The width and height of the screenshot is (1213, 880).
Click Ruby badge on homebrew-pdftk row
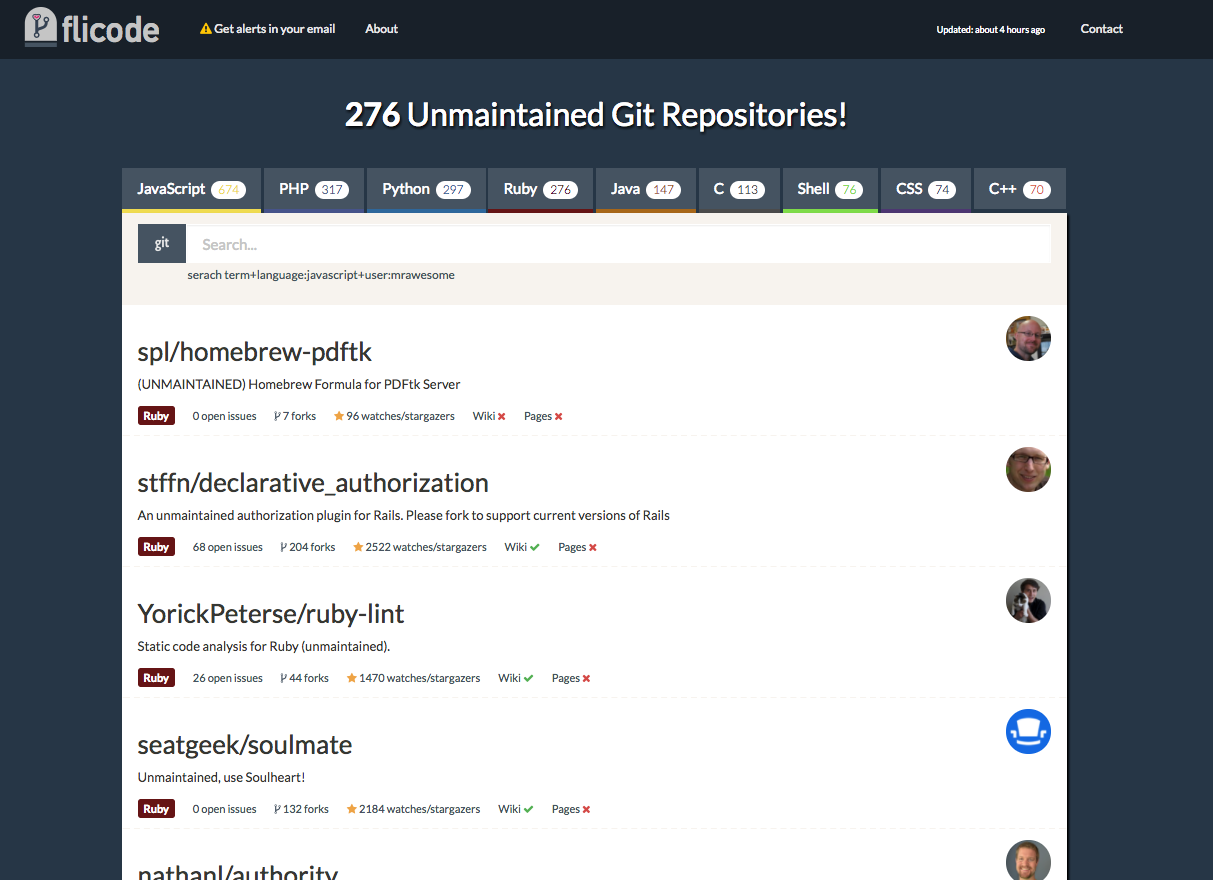click(156, 416)
